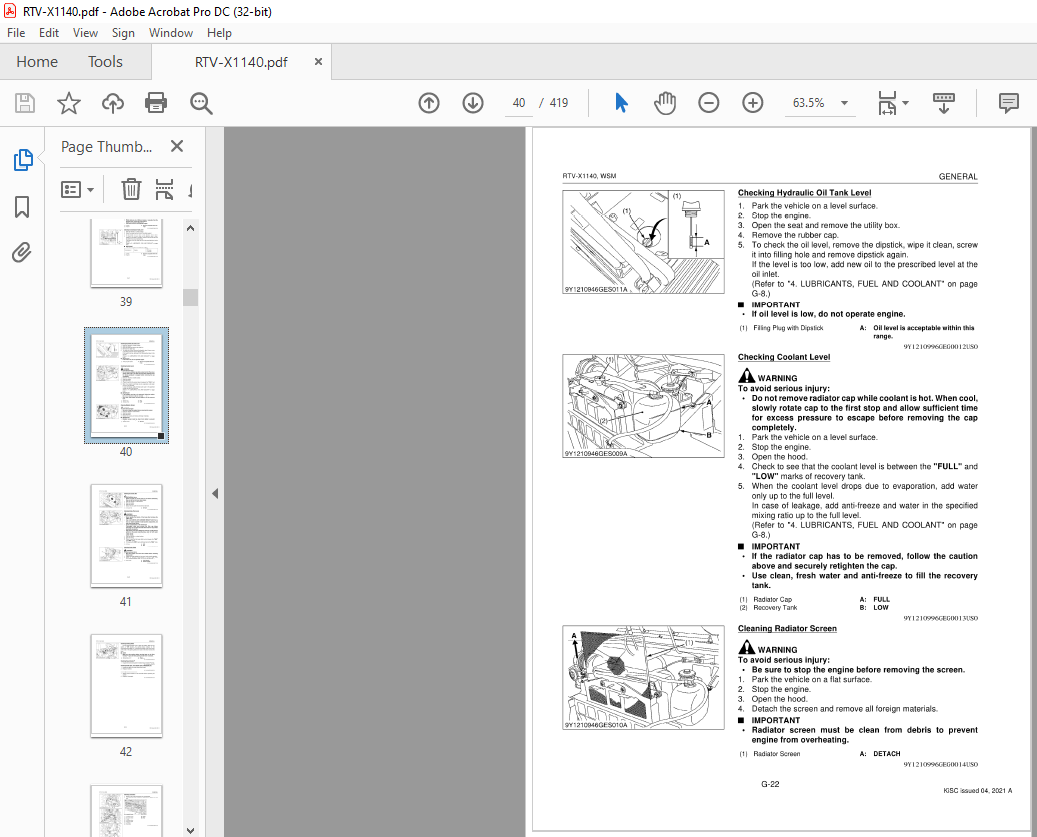Viewport: 1037px width, 837px height.
Task: Open the Find text magnifier tool
Action: point(200,103)
